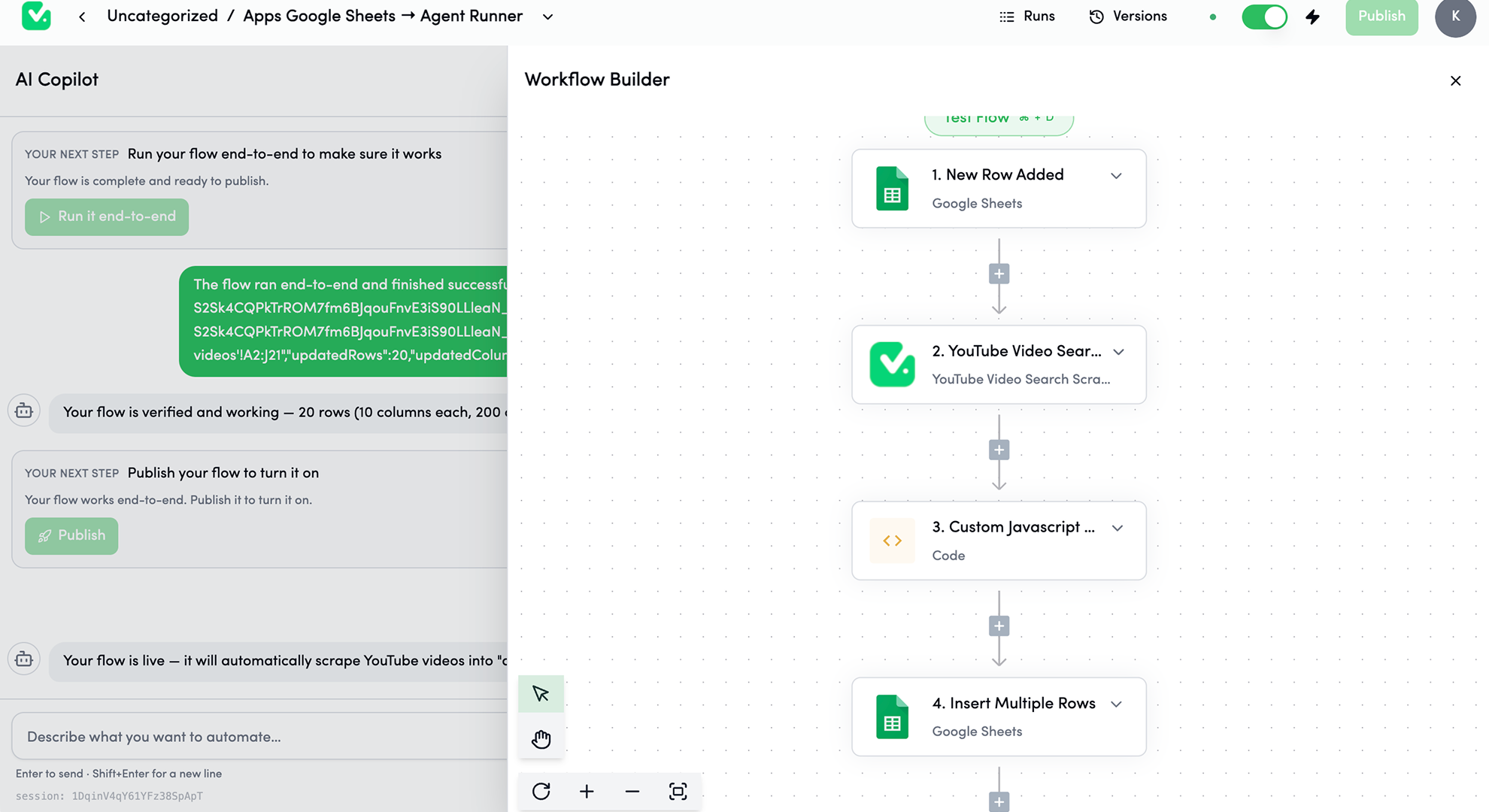Click the reset view rotate icon
Viewport: 1489px width, 812px height.
541,791
